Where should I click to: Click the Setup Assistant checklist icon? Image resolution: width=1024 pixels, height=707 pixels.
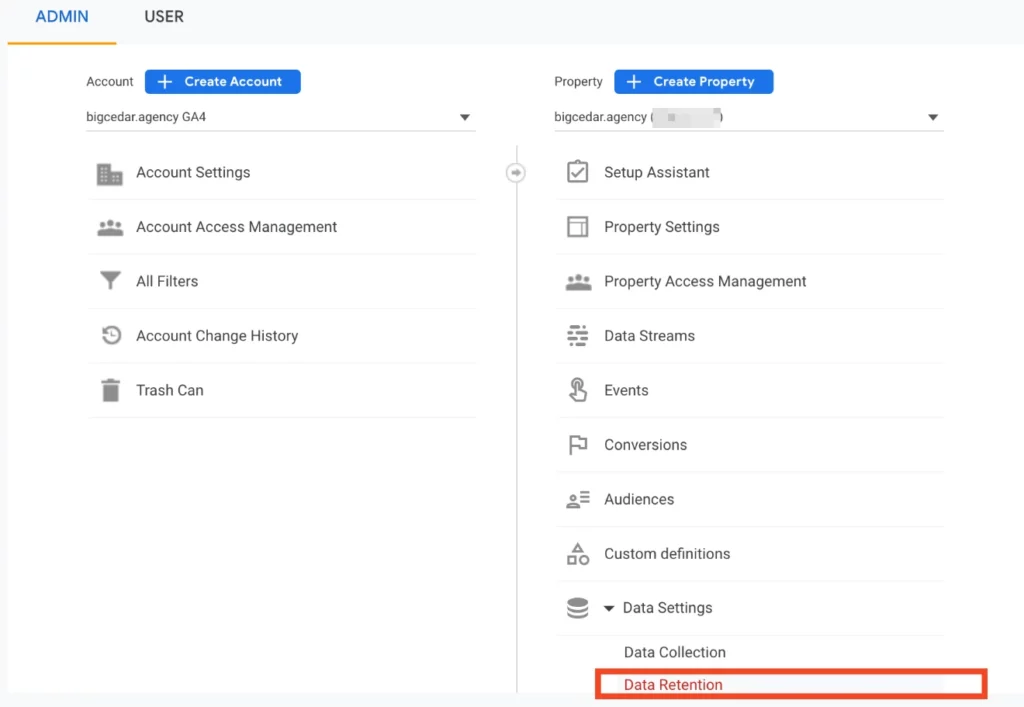click(x=577, y=172)
